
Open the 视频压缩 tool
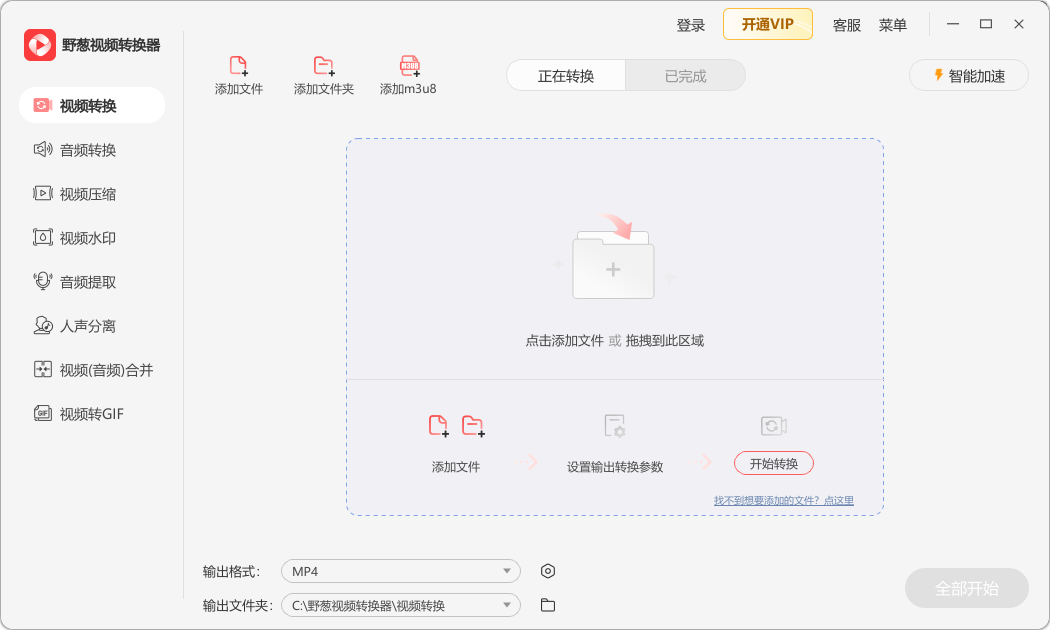[x=80, y=194]
